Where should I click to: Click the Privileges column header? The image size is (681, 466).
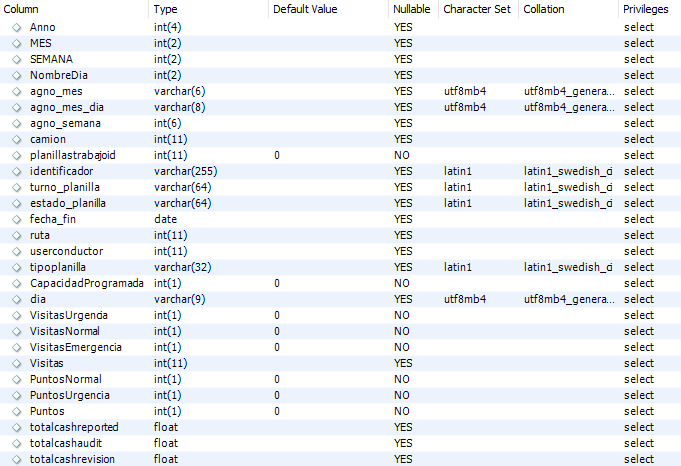click(645, 9)
